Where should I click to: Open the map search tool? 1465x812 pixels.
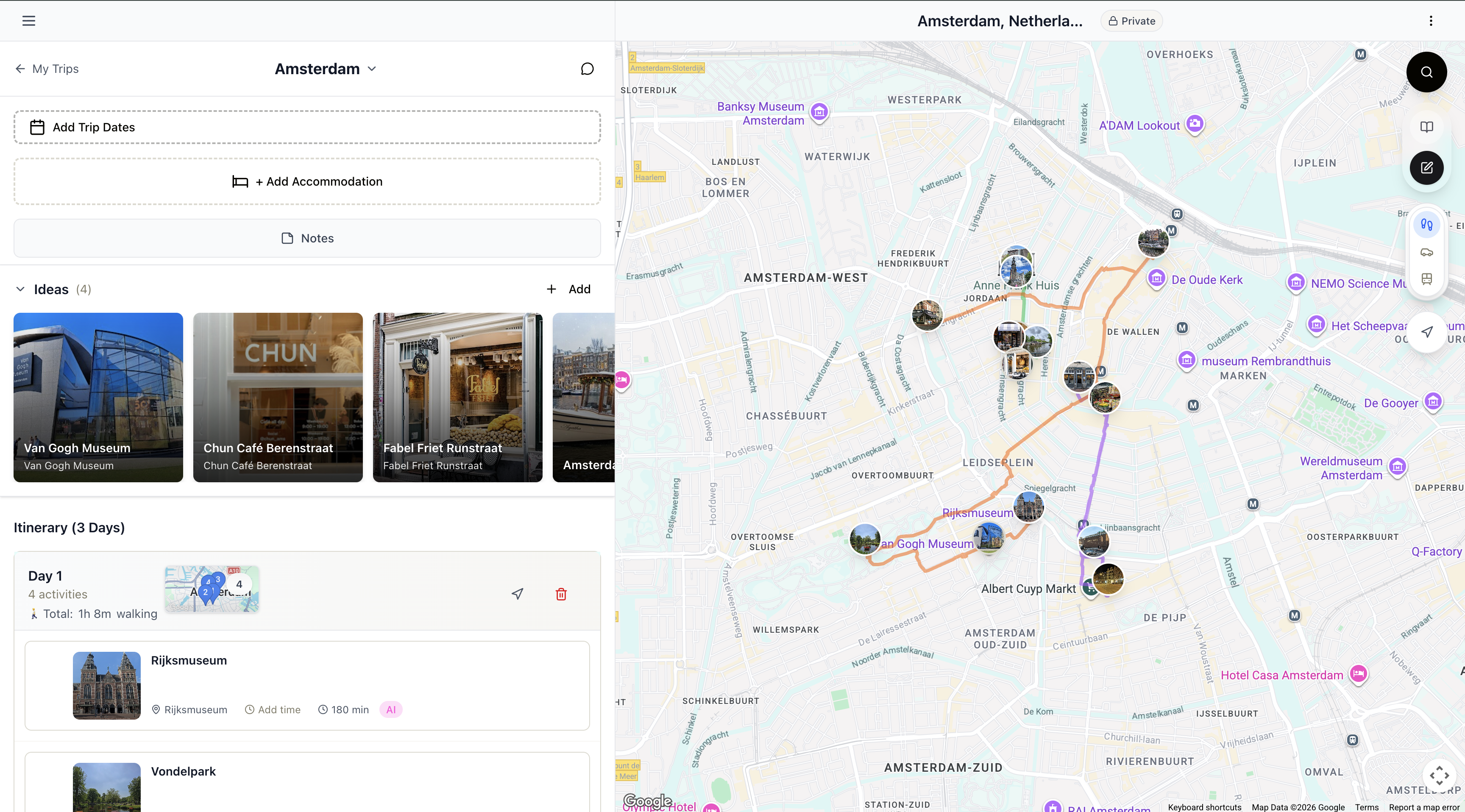tap(1426, 72)
